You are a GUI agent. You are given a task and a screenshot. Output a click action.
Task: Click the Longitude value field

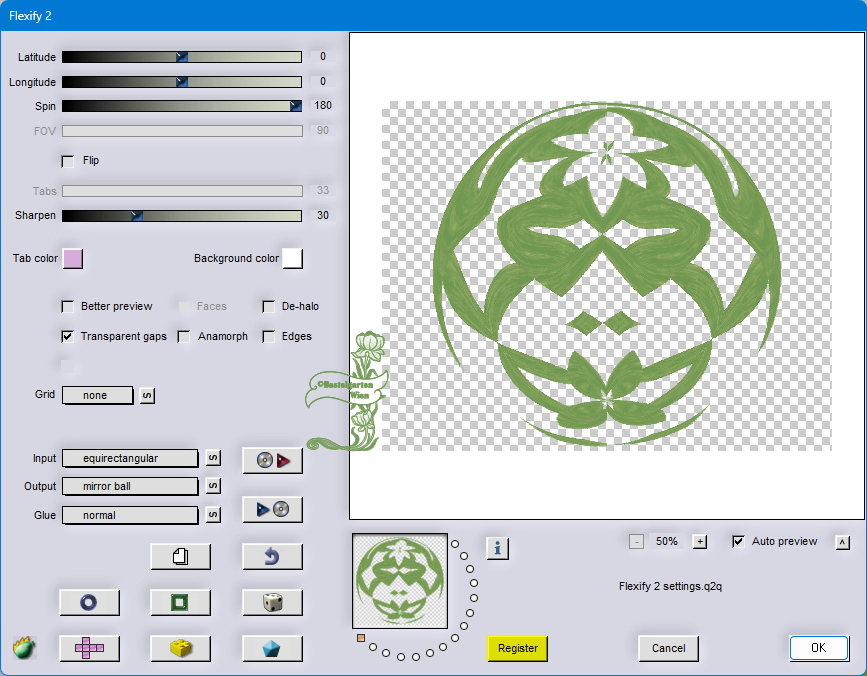click(323, 81)
